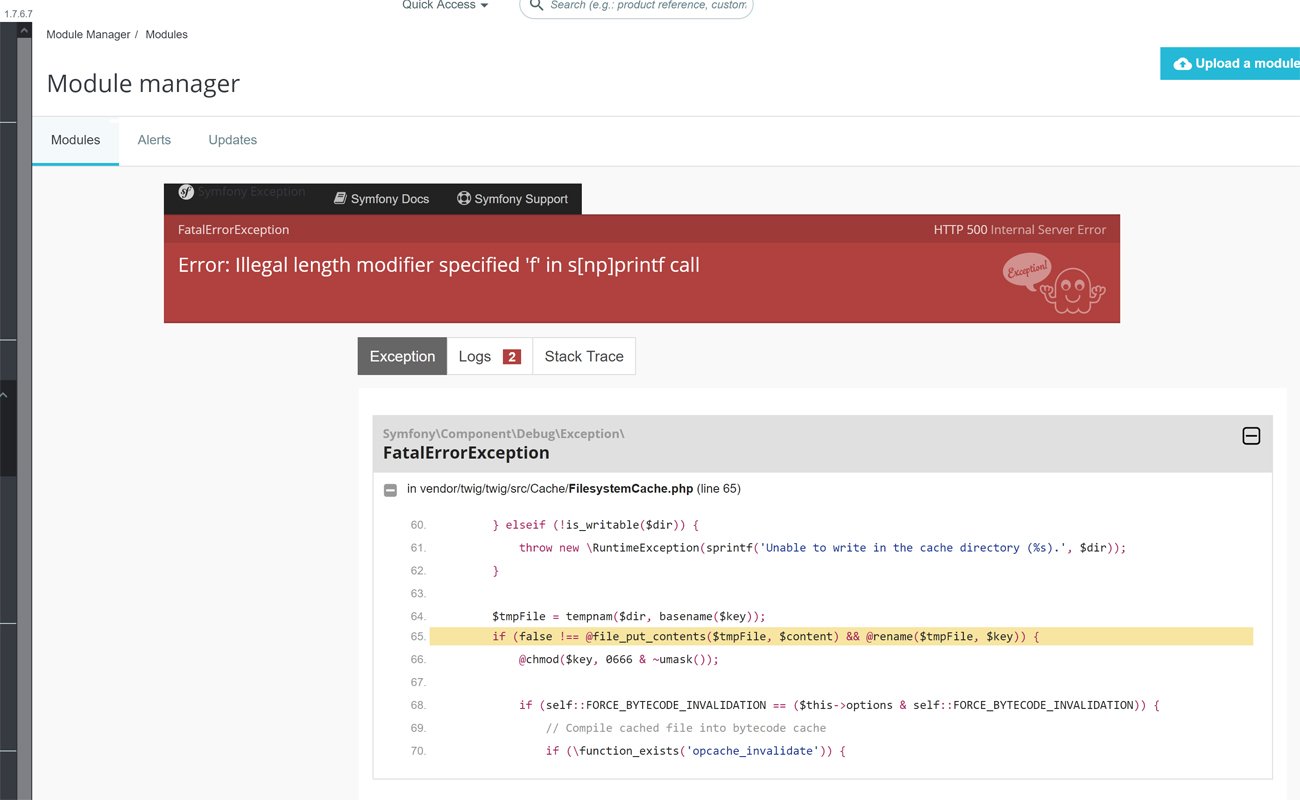Click the magnifier search icon
Image resolution: width=1300 pixels, height=800 pixels.
(x=536, y=5)
